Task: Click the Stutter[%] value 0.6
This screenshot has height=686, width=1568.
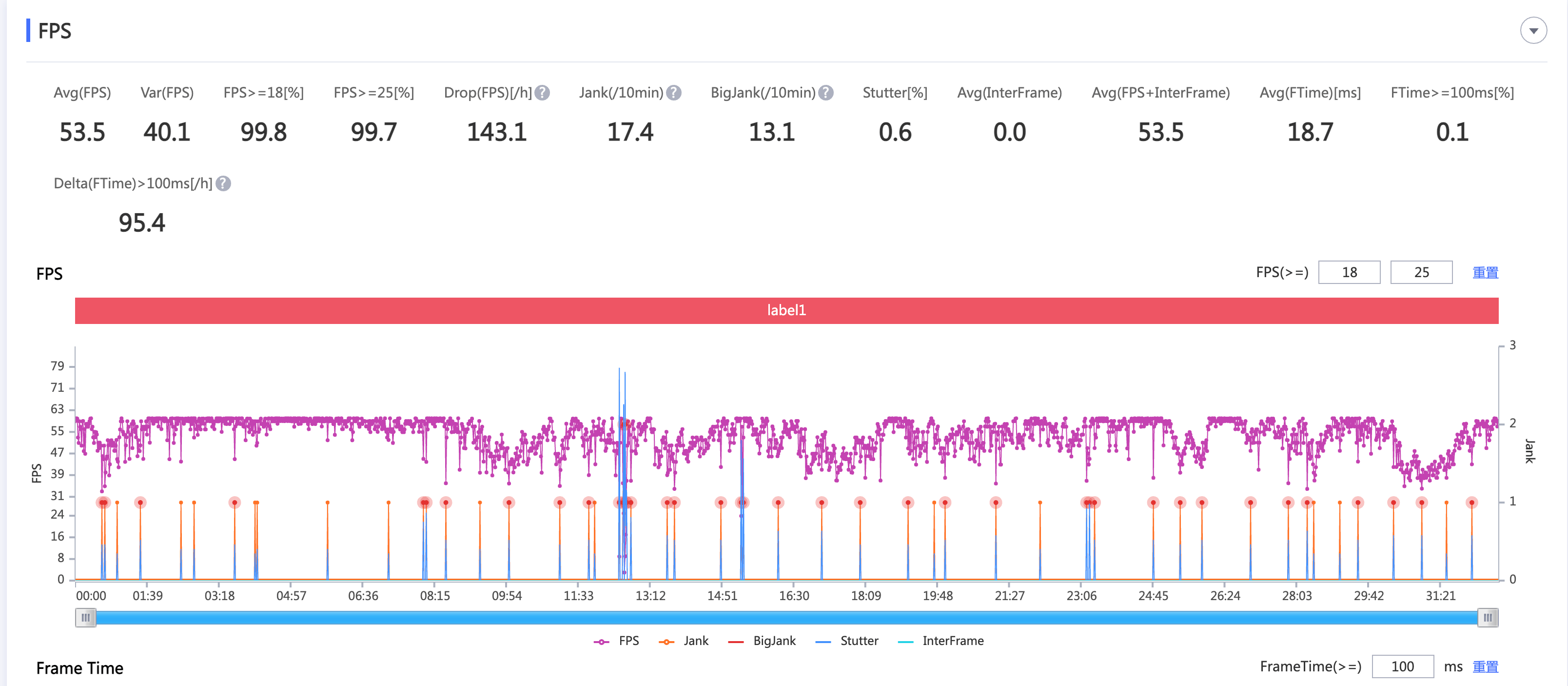Action: [x=895, y=132]
